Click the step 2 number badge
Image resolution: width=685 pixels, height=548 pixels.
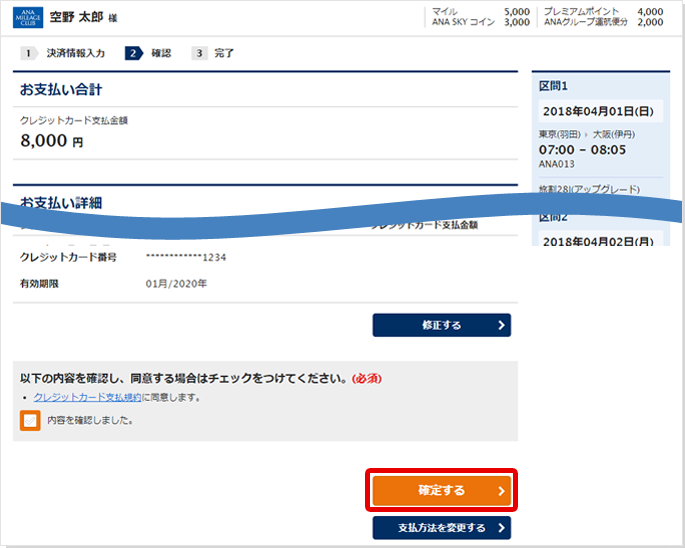tap(133, 53)
